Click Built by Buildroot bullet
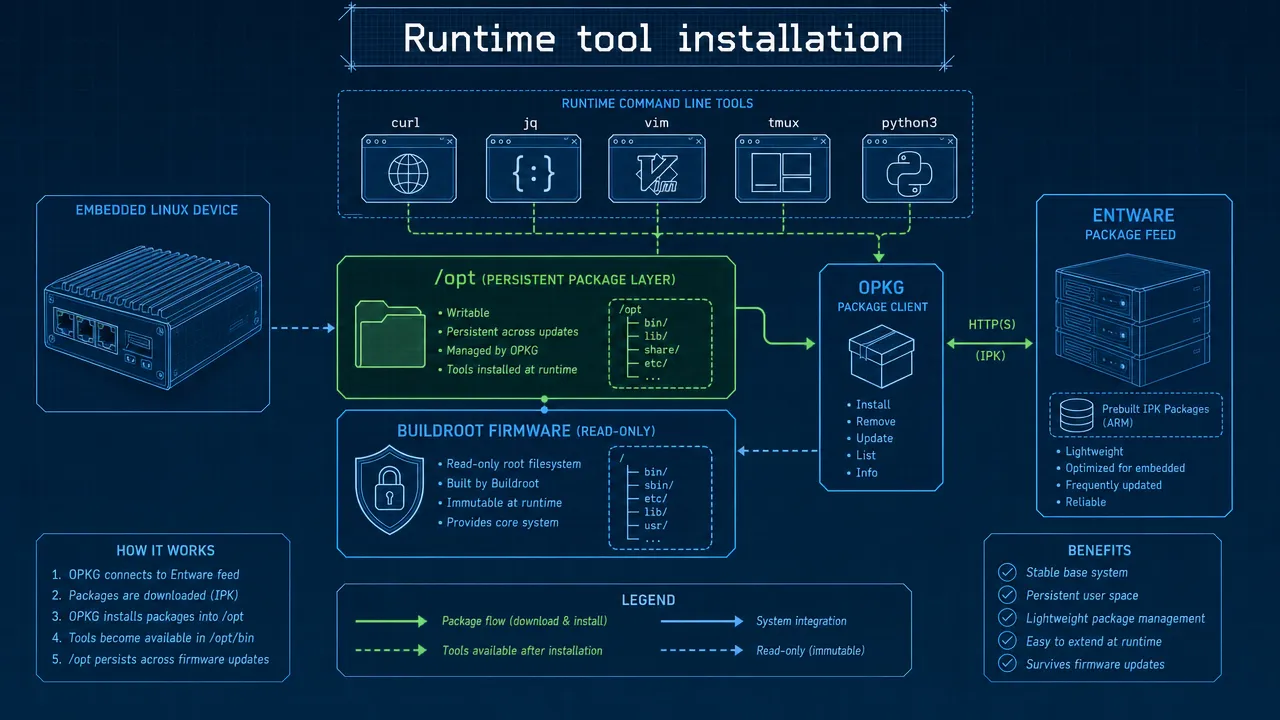1280x720 pixels. coord(492,483)
